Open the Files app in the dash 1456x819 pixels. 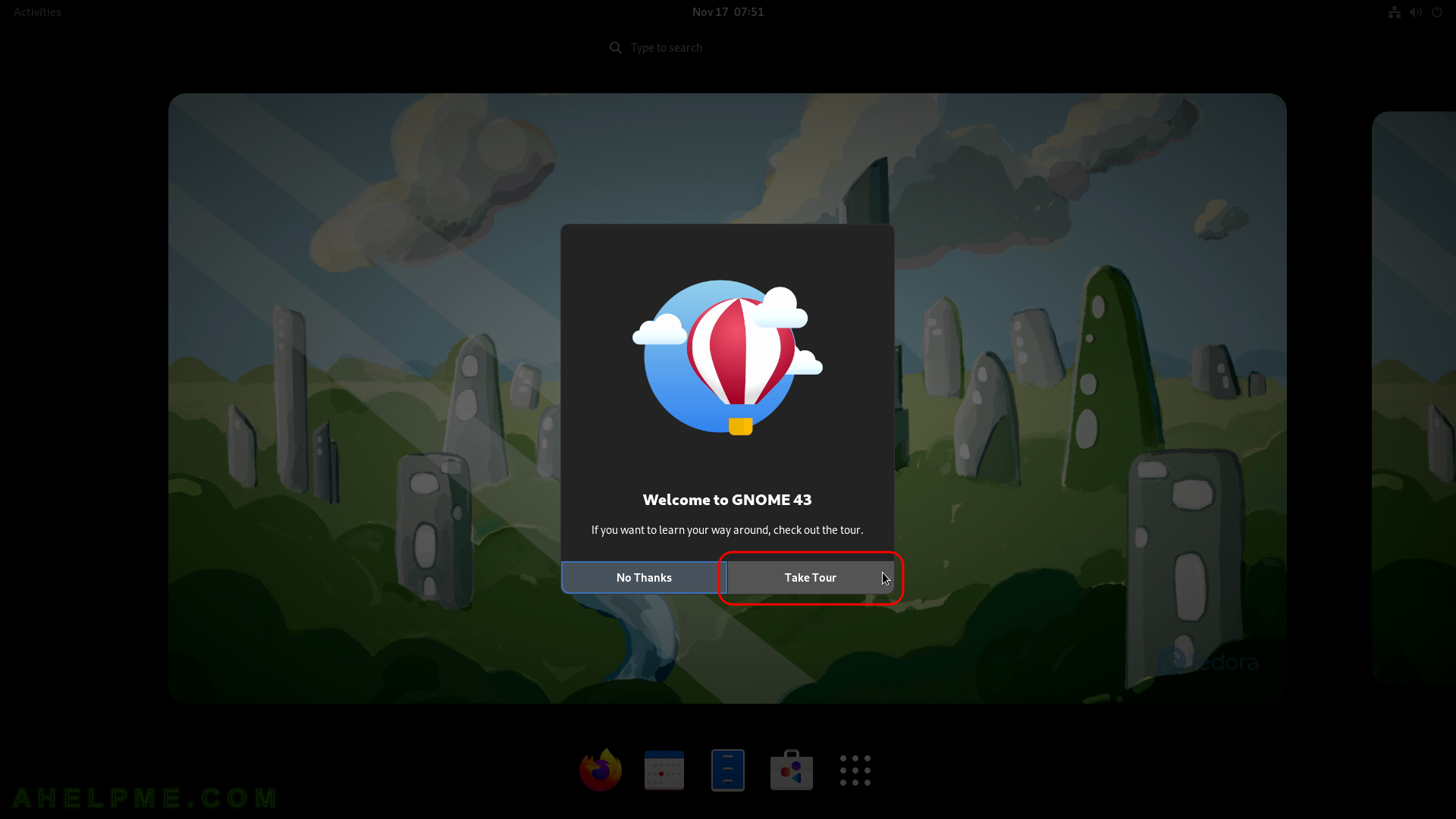pyautogui.click(x=728, y=770)
